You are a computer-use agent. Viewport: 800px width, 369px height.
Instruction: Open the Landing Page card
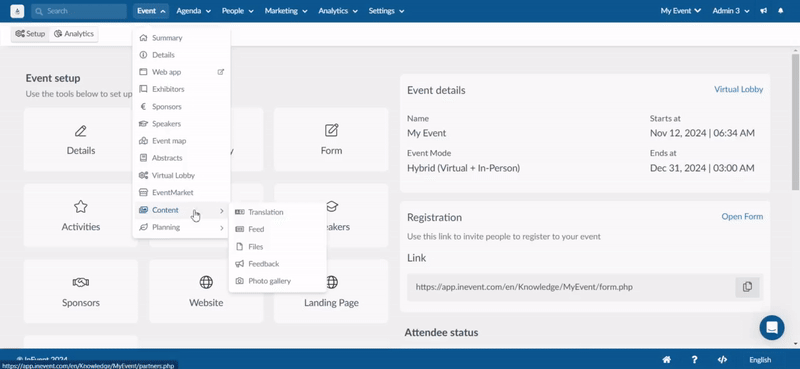(331, 291)
